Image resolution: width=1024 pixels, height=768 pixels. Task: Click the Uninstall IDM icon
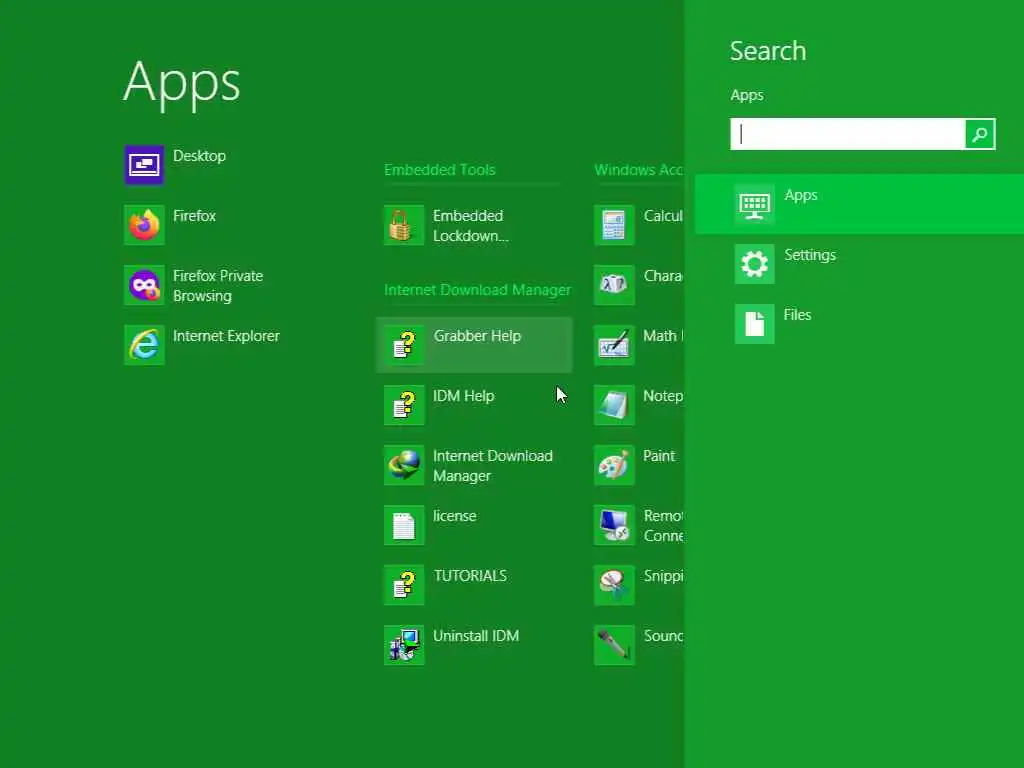point(404,645)
